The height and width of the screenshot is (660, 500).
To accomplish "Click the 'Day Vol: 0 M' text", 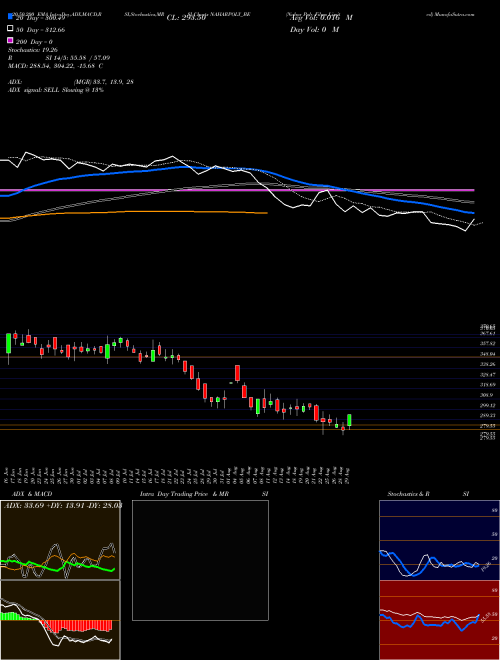I will (x=314, y=30).
